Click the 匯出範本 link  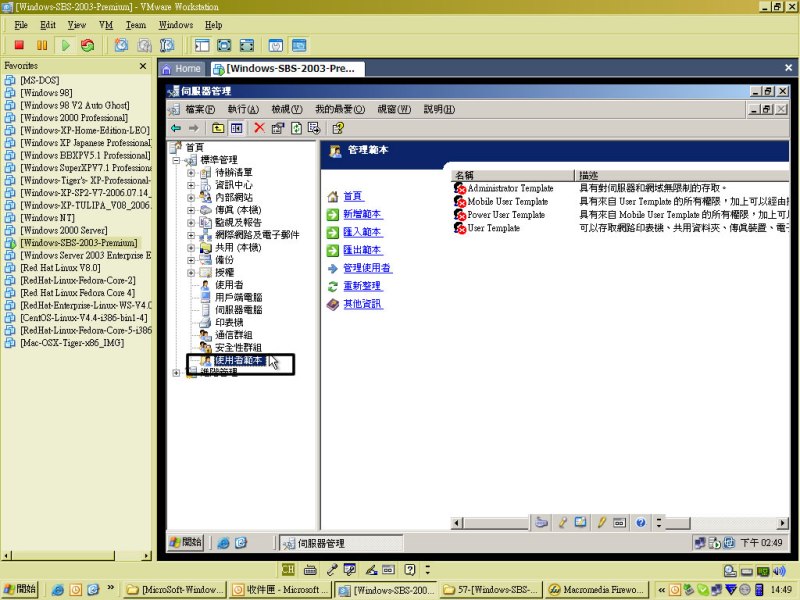click(362, 250)
